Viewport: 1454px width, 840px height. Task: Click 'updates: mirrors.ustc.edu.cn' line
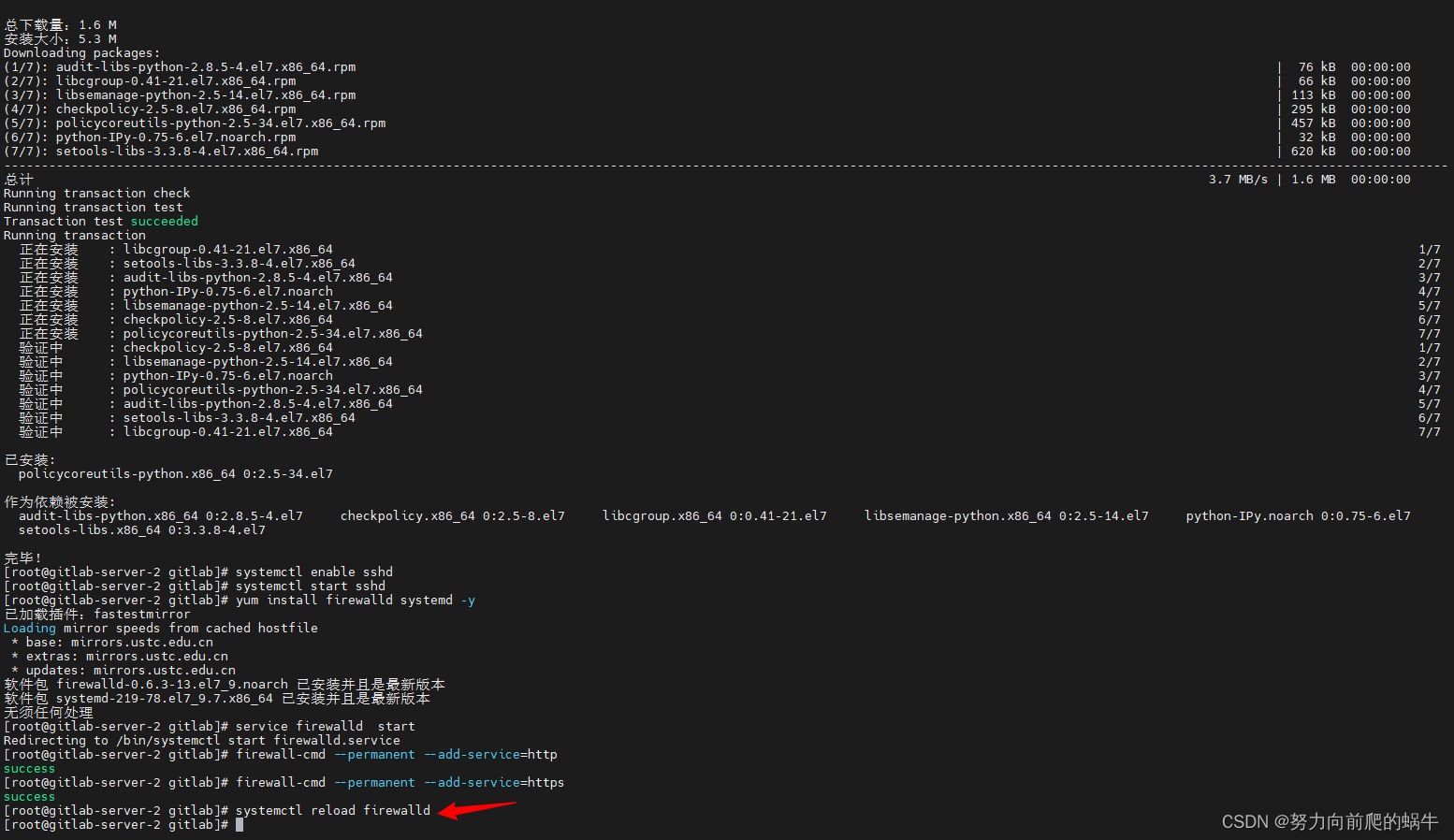[124, 671]
